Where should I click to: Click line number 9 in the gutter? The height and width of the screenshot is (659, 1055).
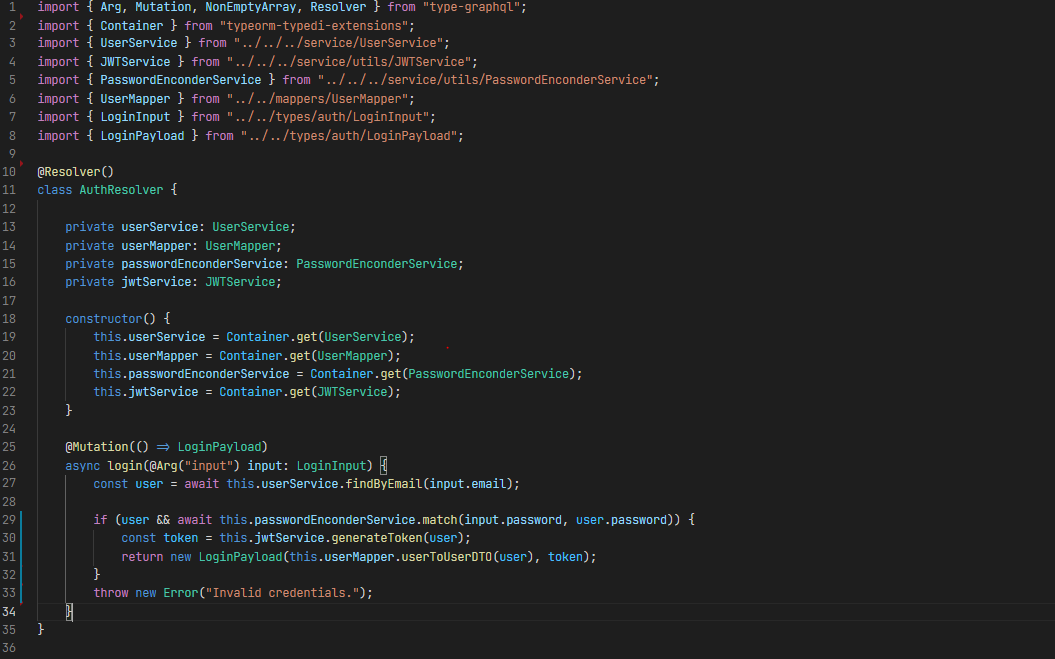tap(12, 154)
